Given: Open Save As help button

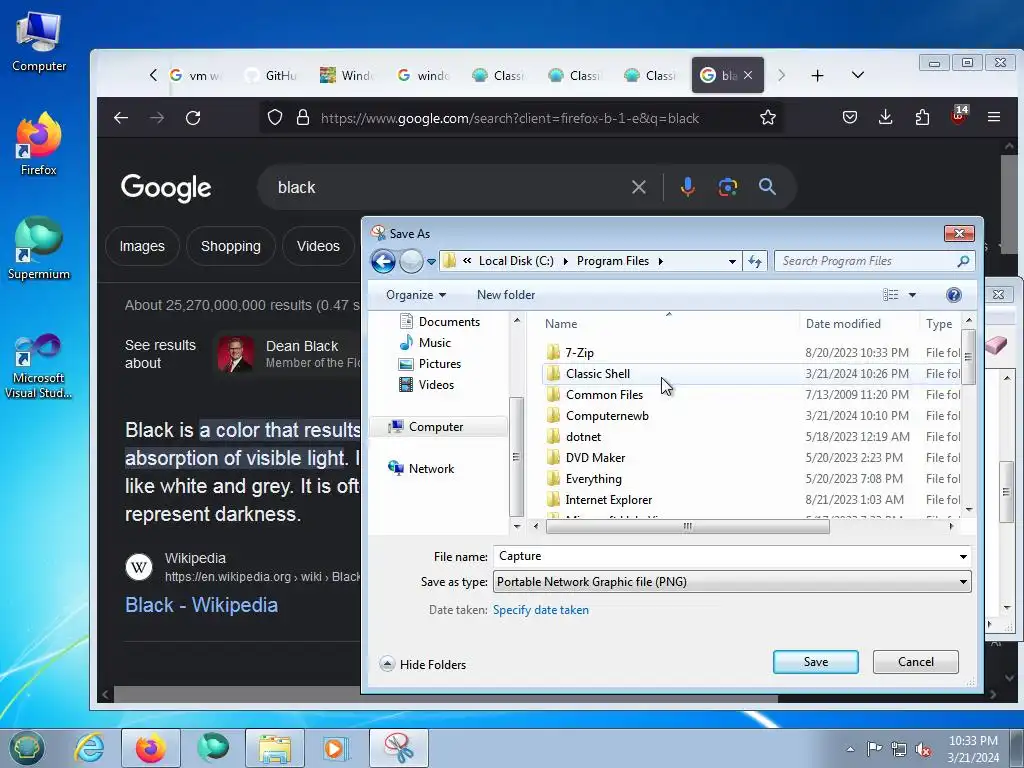Looking at the screenshot, I should pos(953,295).
